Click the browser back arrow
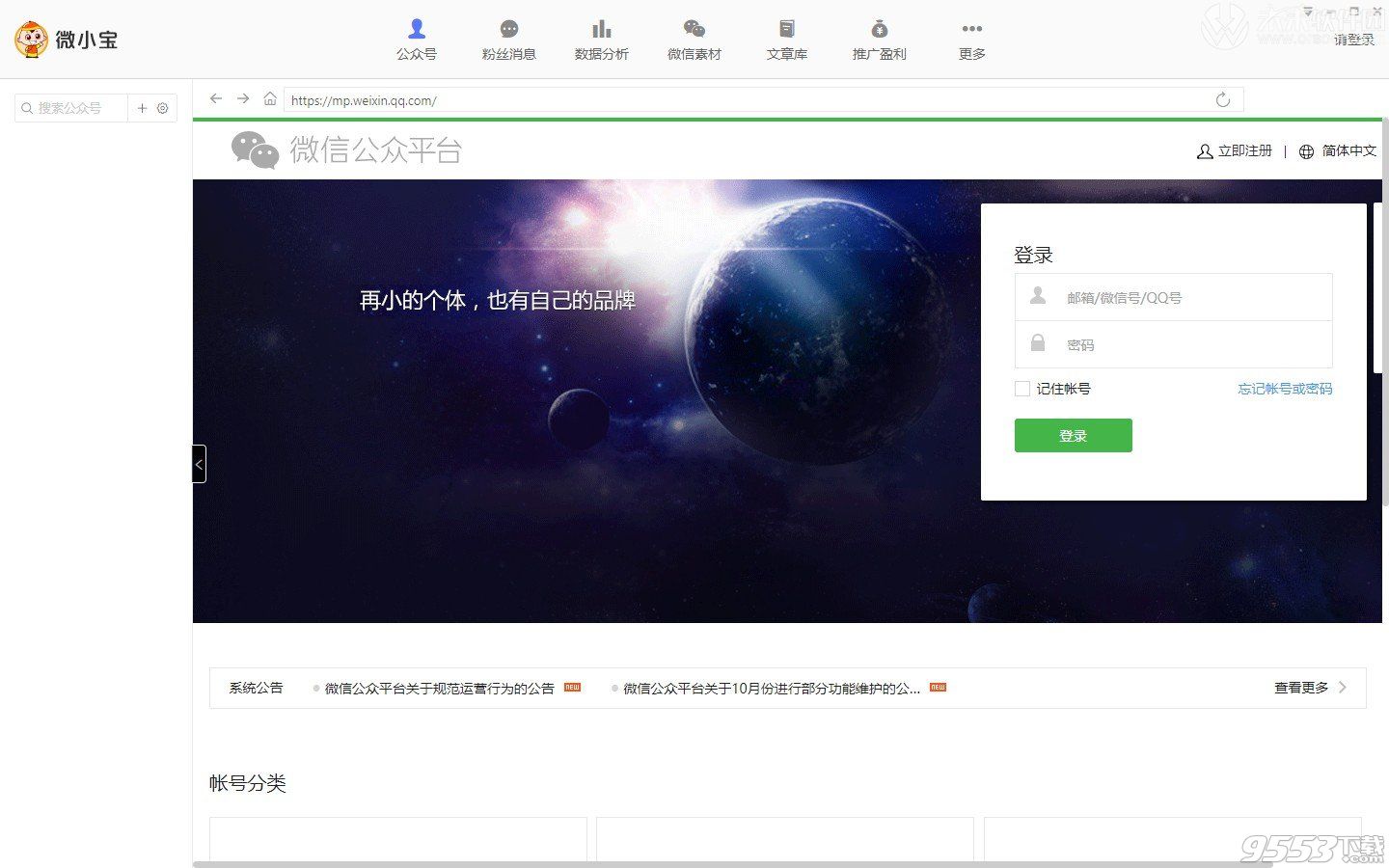The width and height of the screenshot is (1389, 868). point(216,99)
